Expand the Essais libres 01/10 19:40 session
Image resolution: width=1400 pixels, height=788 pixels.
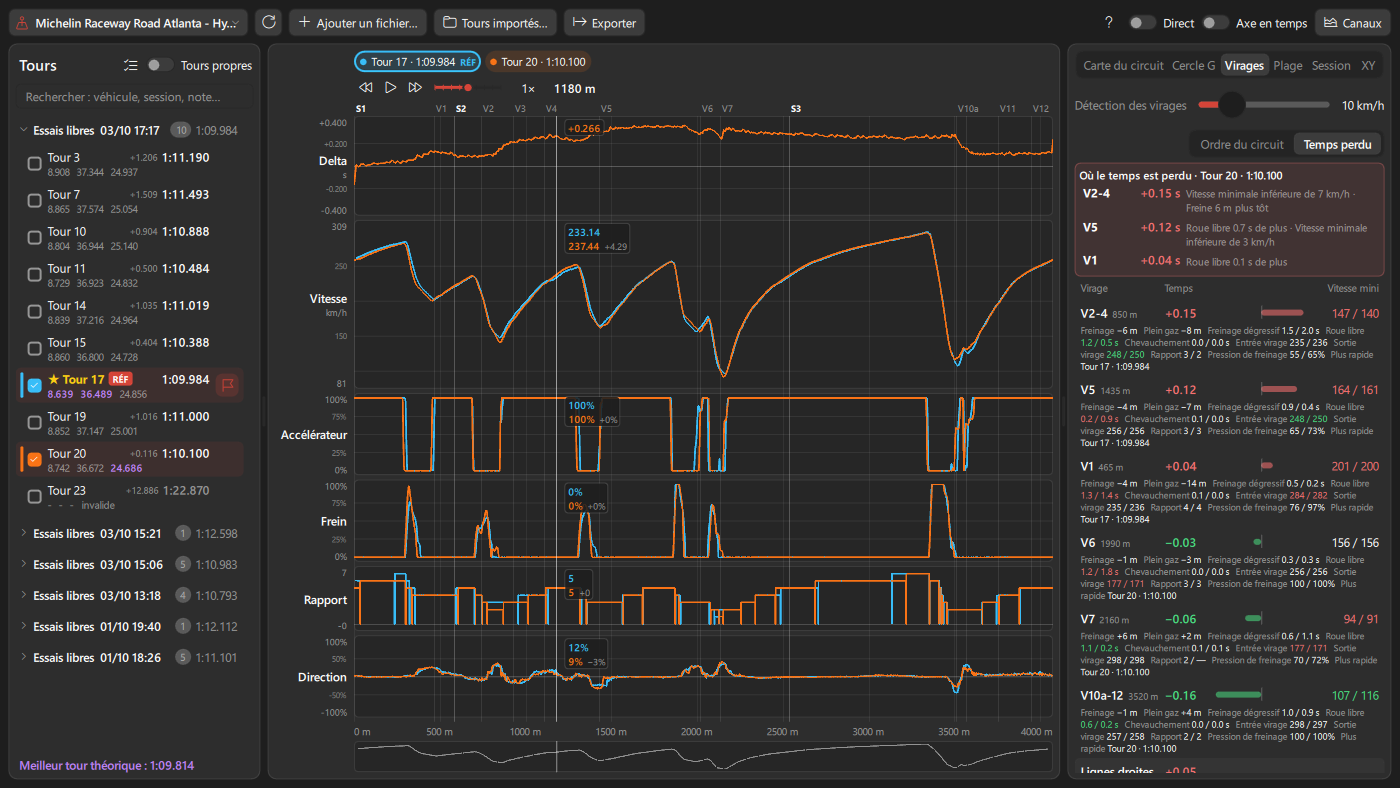tap(24, 626)
